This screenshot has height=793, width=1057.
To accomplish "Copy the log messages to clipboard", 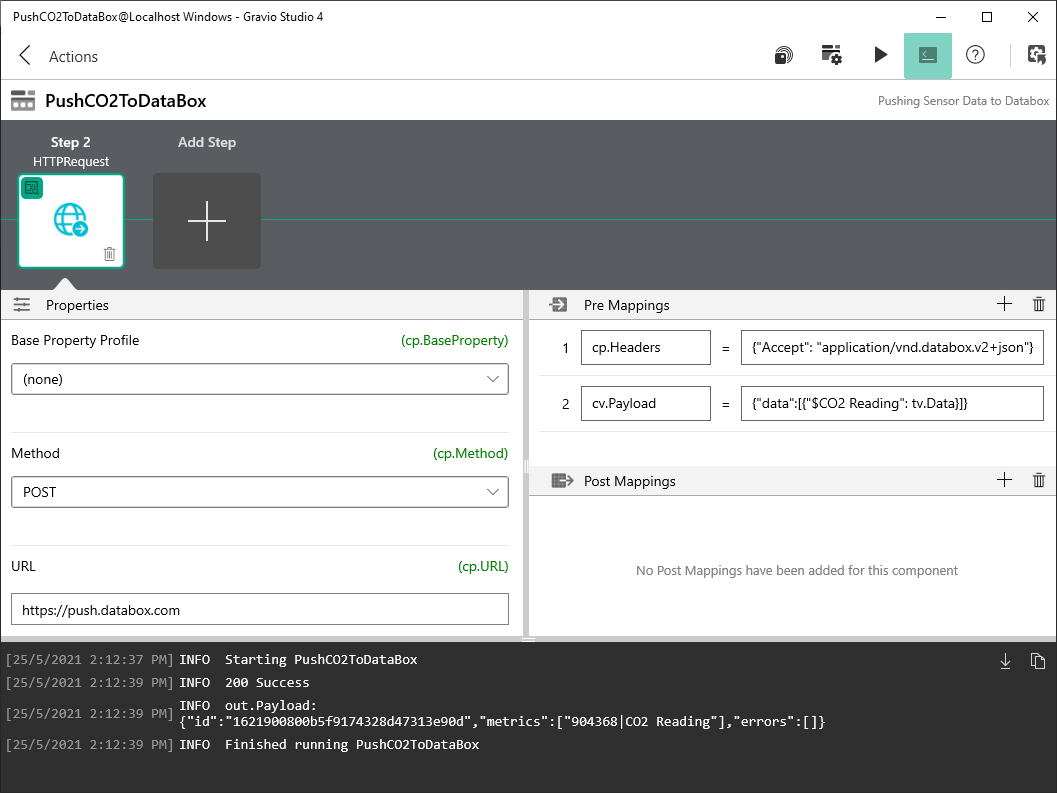I will click(1038, 660).
